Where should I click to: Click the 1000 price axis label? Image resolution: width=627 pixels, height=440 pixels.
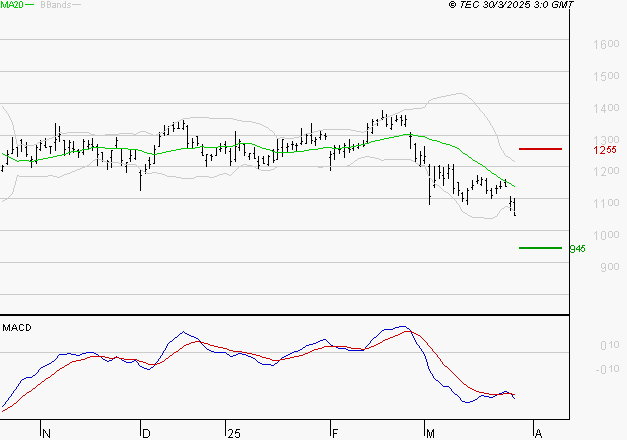pyautogui.click(x=606, y=235)
